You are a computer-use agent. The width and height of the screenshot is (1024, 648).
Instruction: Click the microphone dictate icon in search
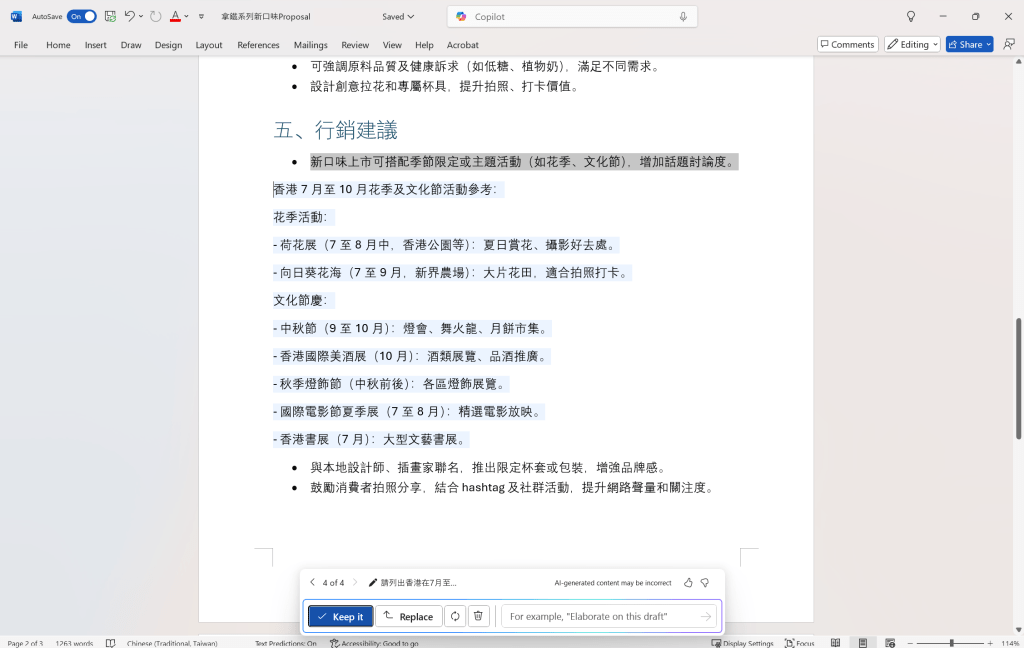click(x=683, y=16)
